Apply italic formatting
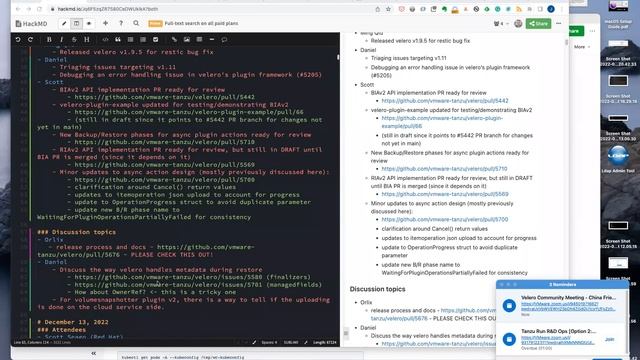 tap(61, 40)
